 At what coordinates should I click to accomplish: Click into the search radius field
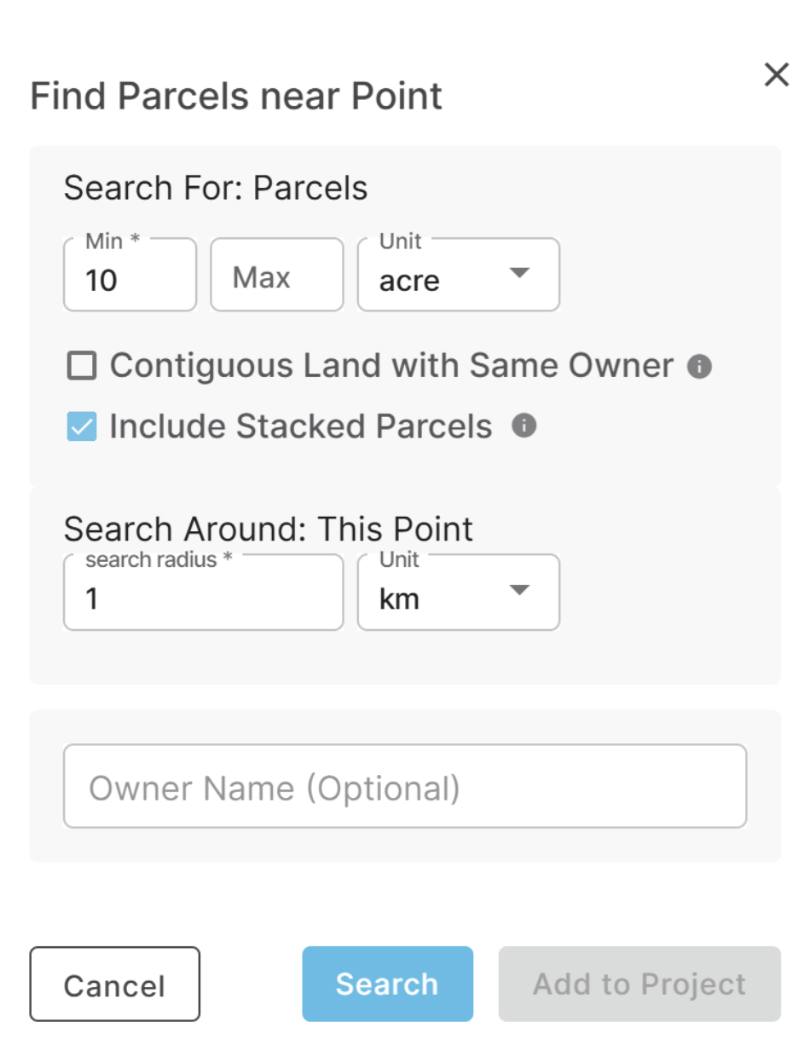[x=204, y=592]
